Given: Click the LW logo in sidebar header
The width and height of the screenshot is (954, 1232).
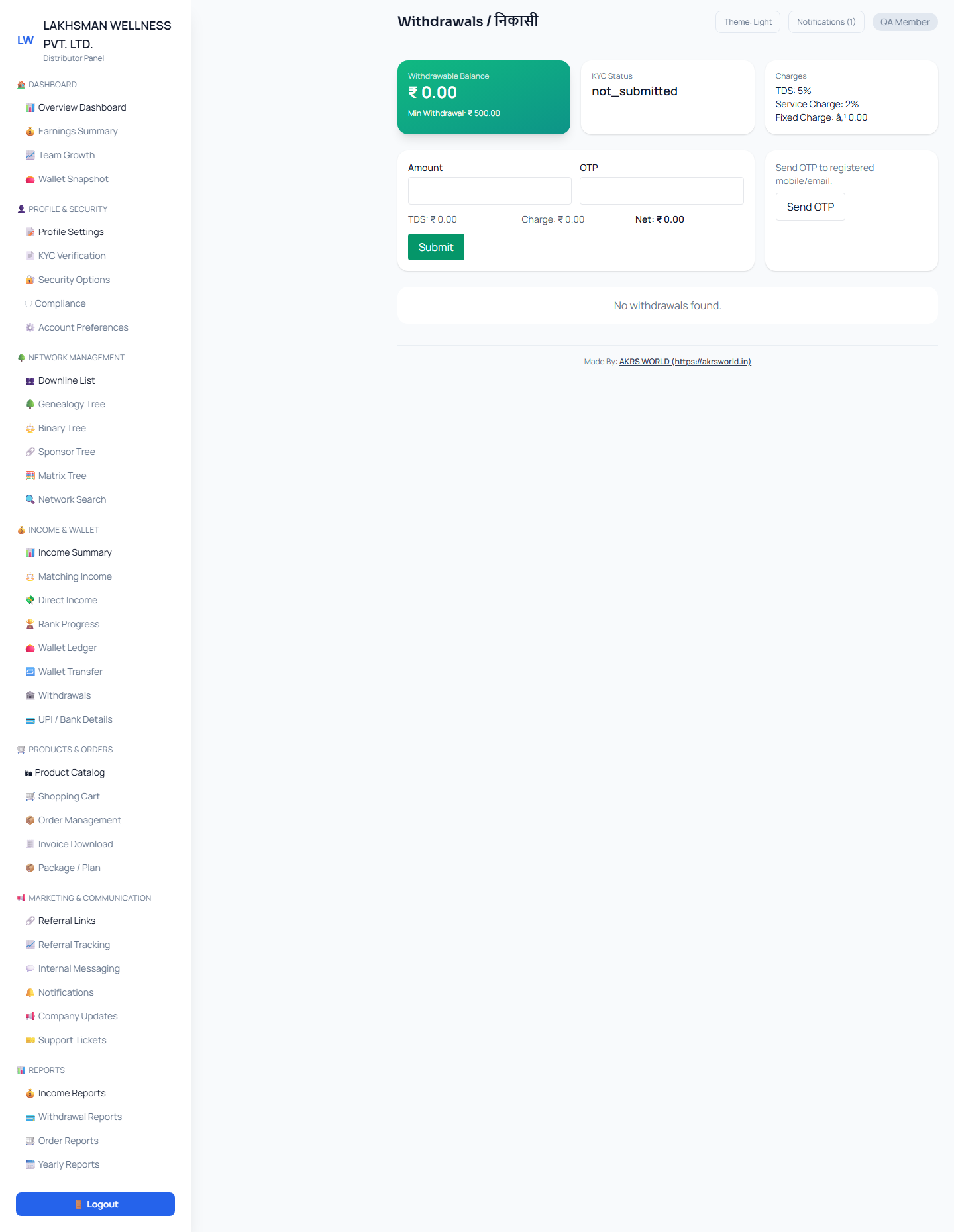Looking at the screenshot, I should pos(25,40).
